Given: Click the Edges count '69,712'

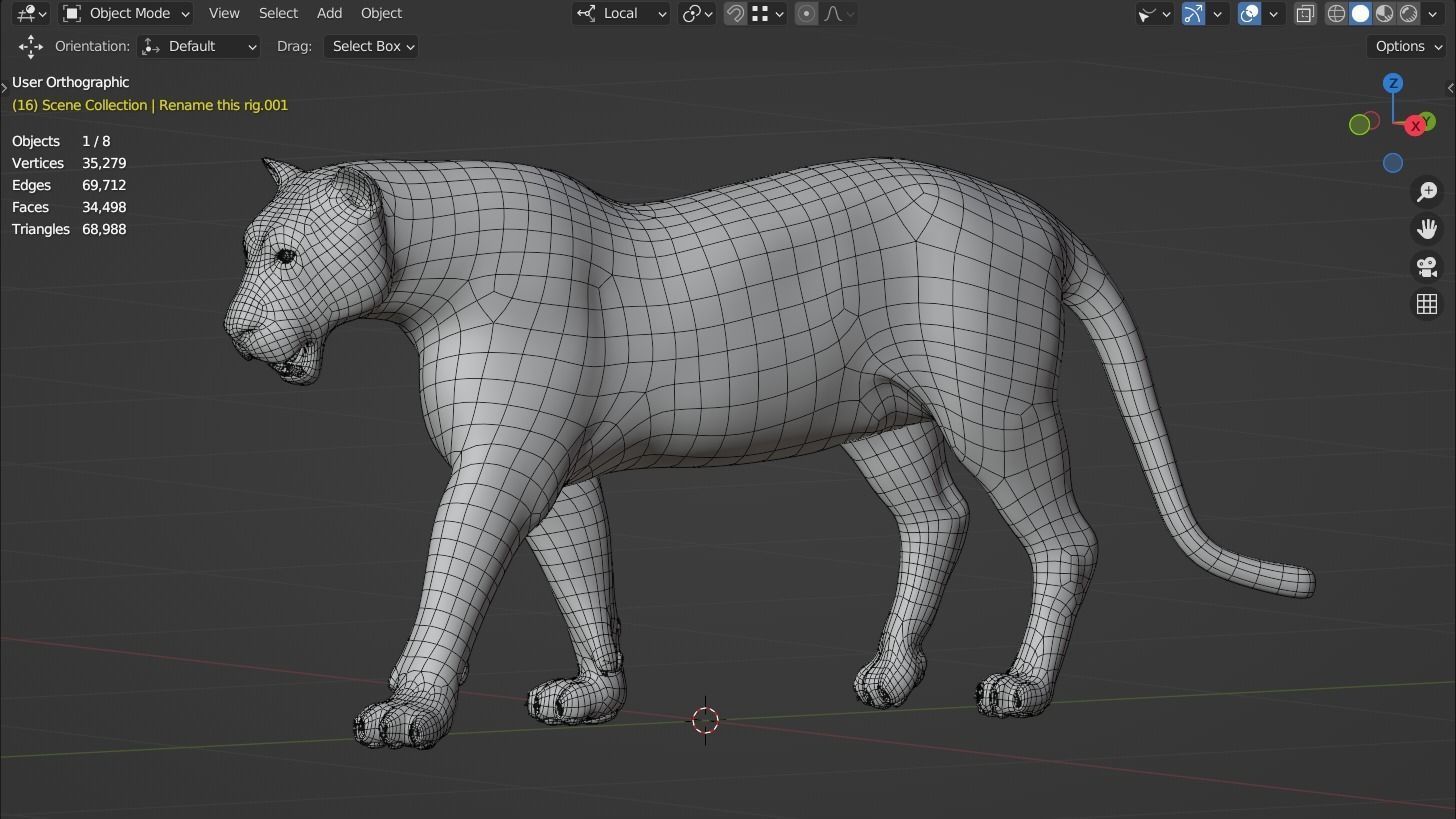Looking at the screenshot, I should [104, 185].
